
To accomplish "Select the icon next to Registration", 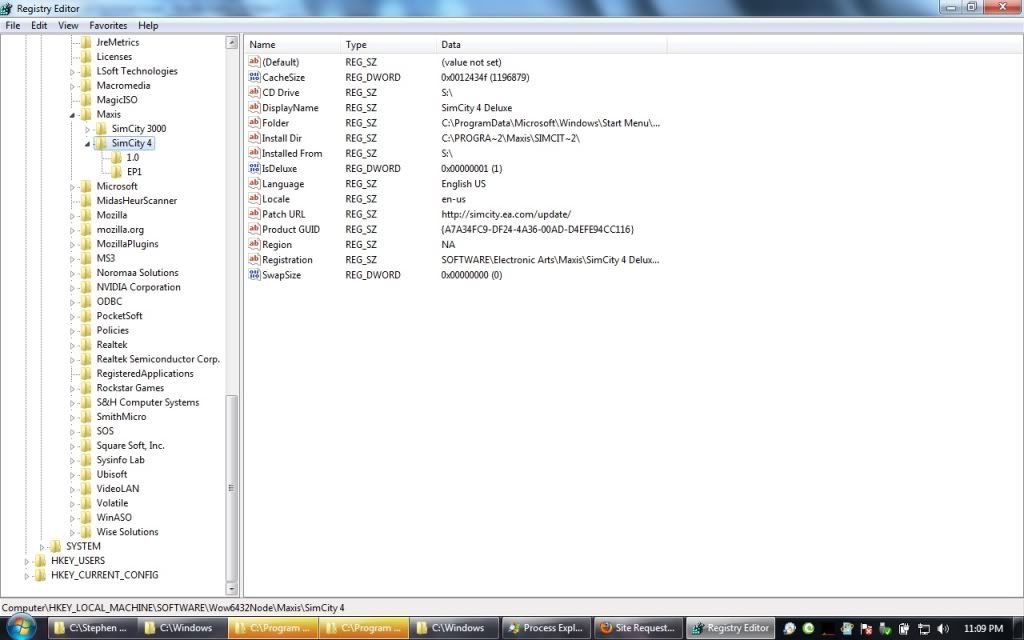I will [254, 260].
